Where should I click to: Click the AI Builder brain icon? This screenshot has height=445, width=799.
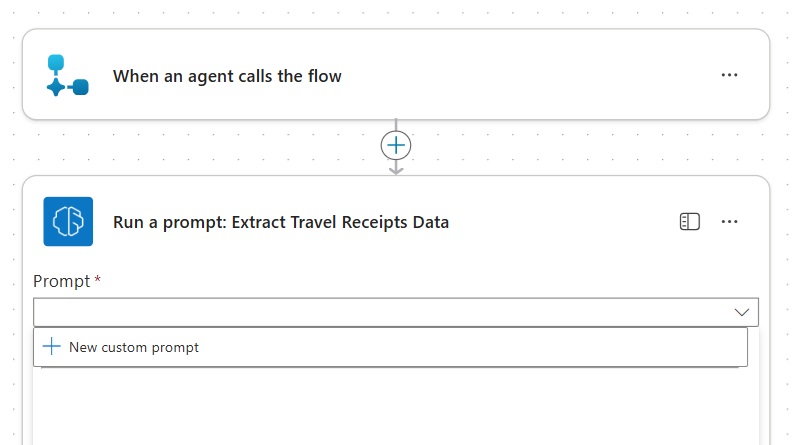click(68, 222)
